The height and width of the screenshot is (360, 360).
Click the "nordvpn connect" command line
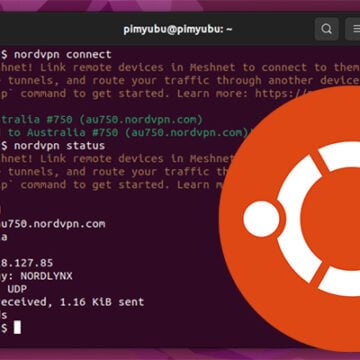click(56, 54)
